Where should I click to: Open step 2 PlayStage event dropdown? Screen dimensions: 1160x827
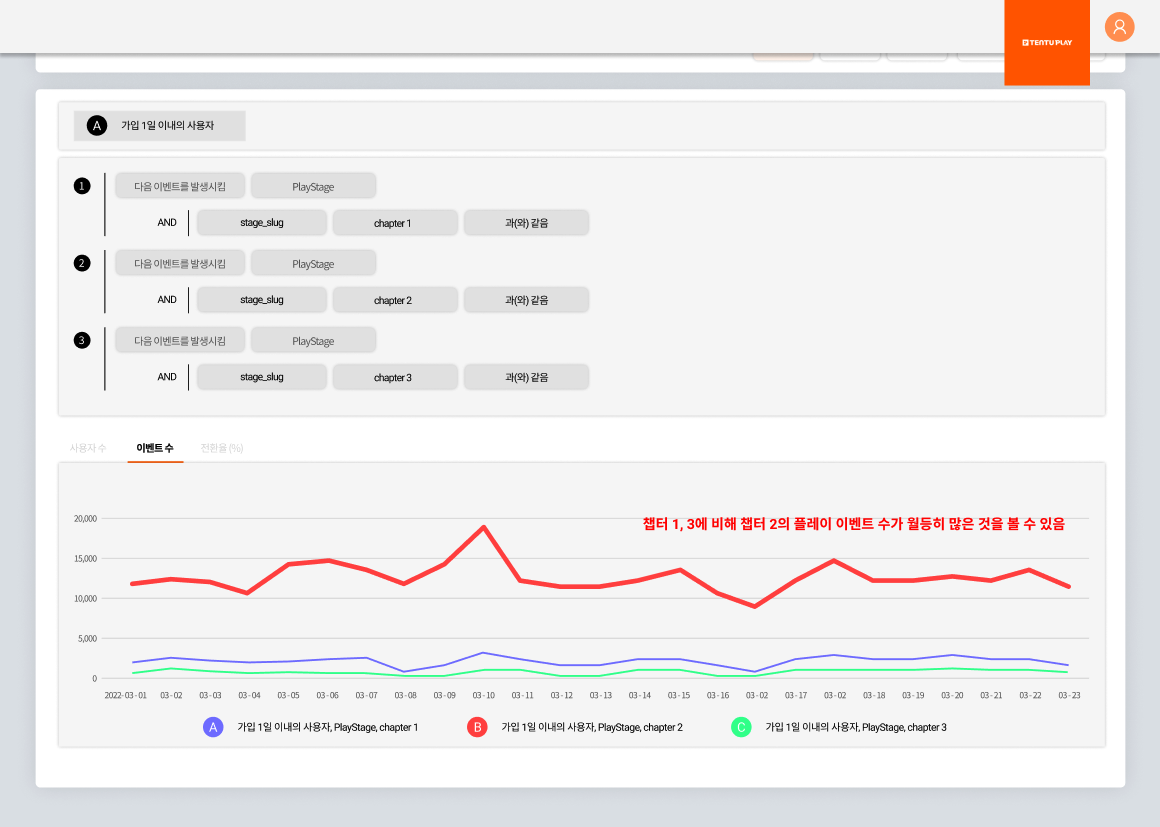pyautogui.click(x=313, y=263)
